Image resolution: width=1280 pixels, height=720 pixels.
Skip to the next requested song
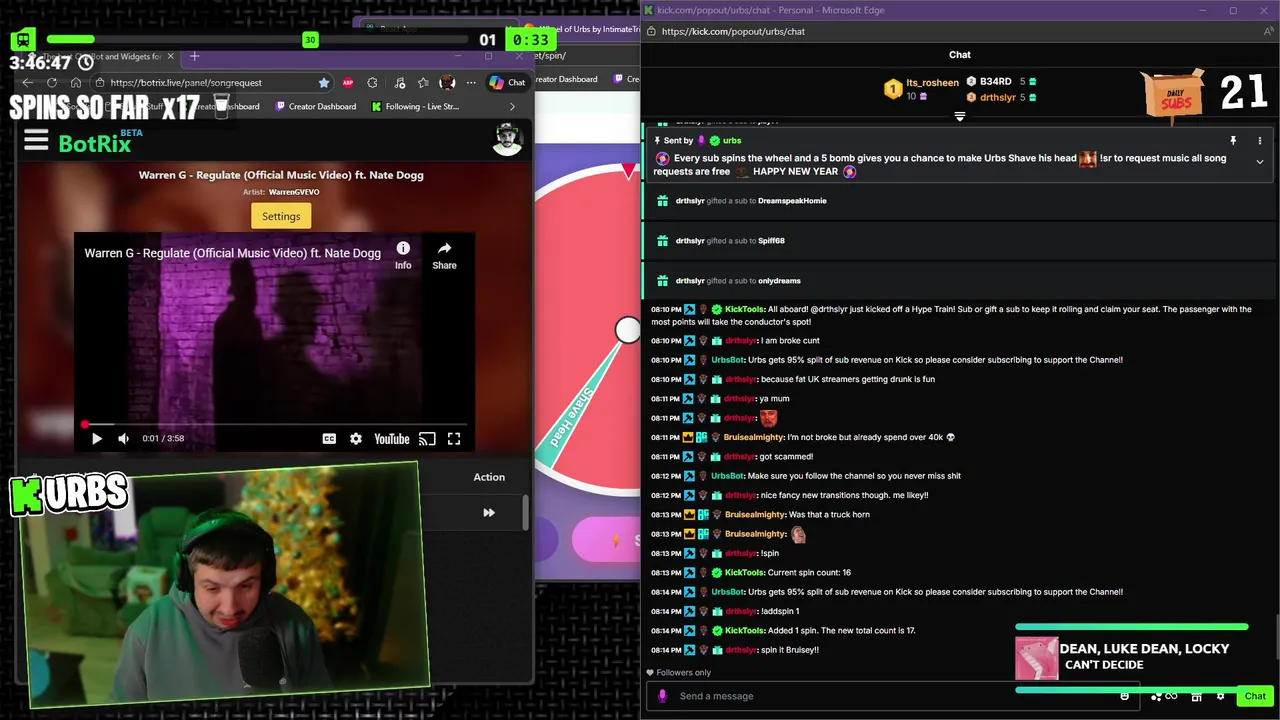pos(489,513)
